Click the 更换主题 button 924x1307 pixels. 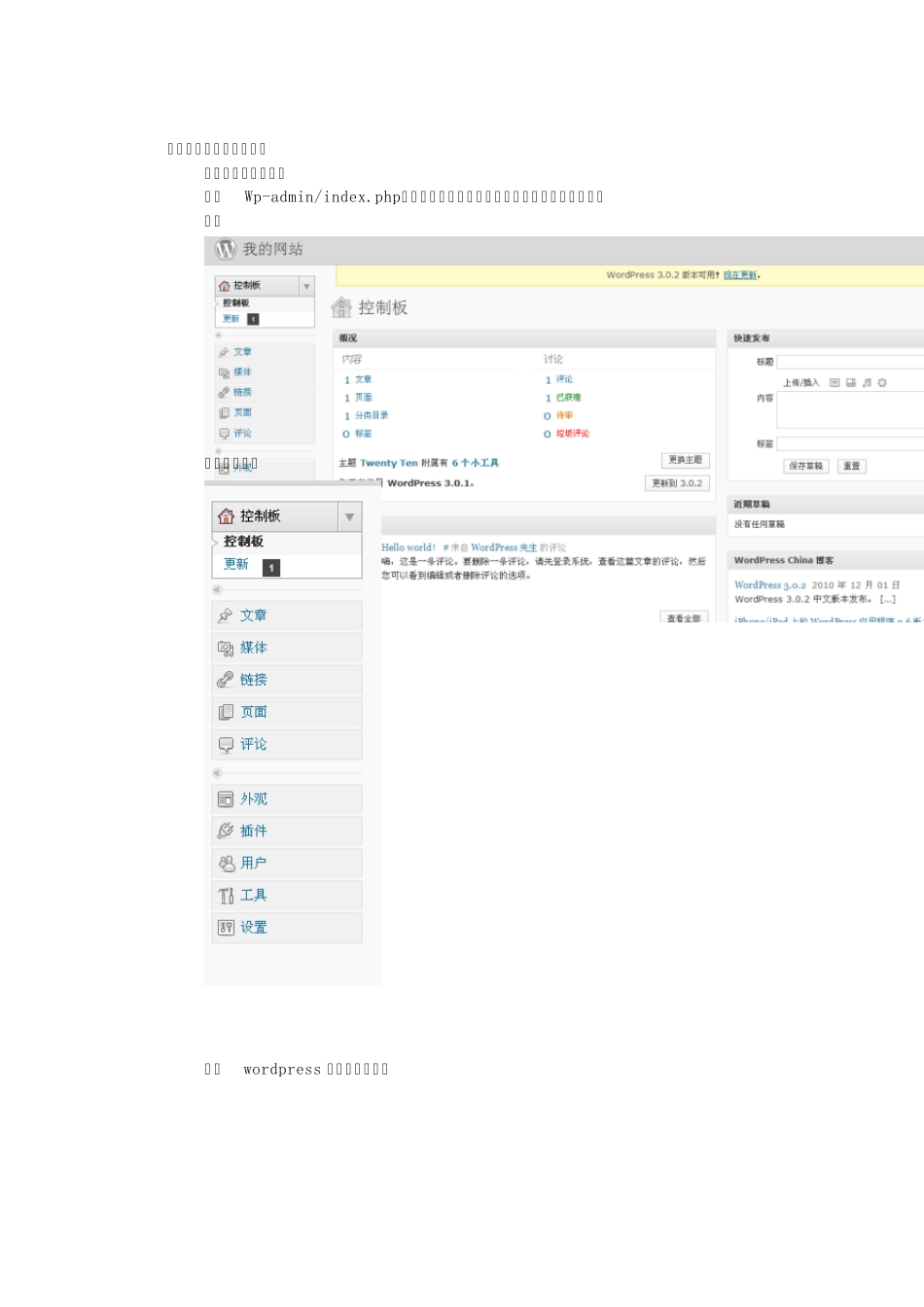tap(686, 460)
